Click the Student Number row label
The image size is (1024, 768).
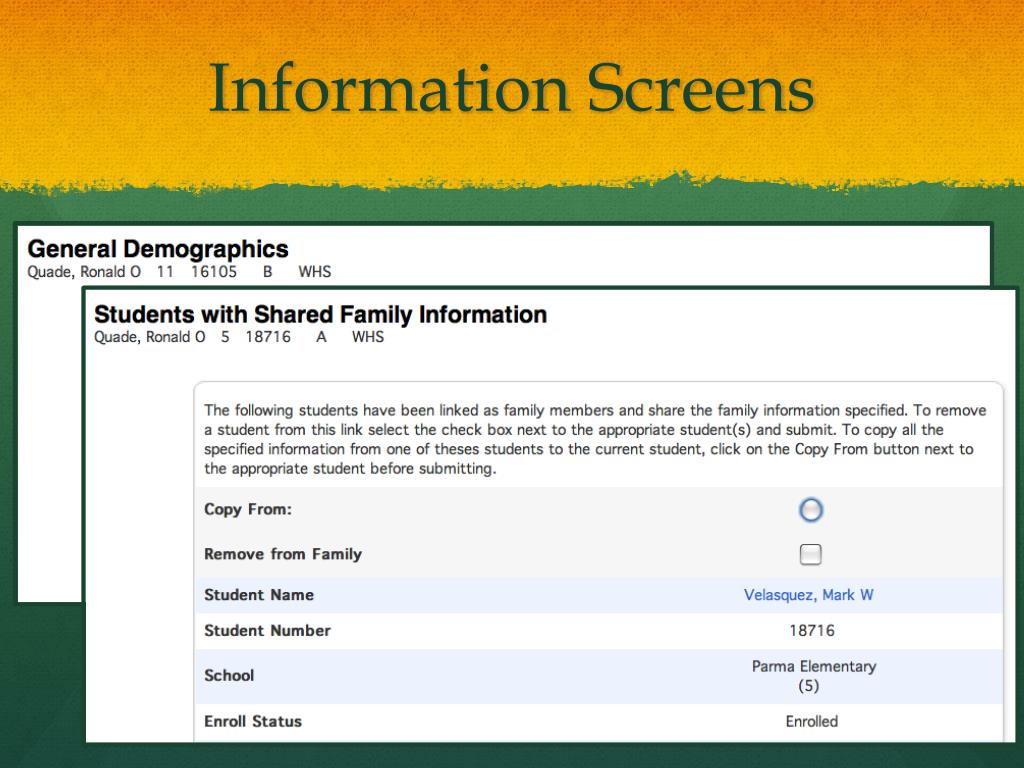267,631
